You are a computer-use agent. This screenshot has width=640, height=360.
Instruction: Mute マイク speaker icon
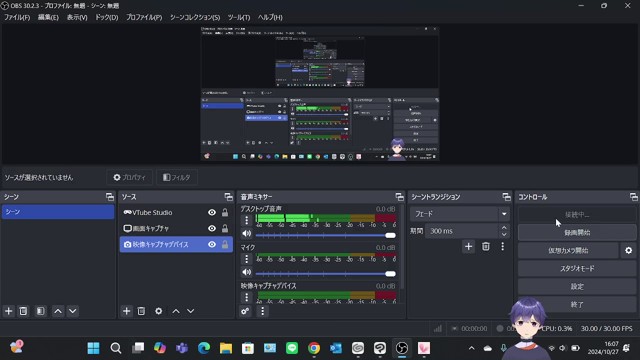coord(247,272)
